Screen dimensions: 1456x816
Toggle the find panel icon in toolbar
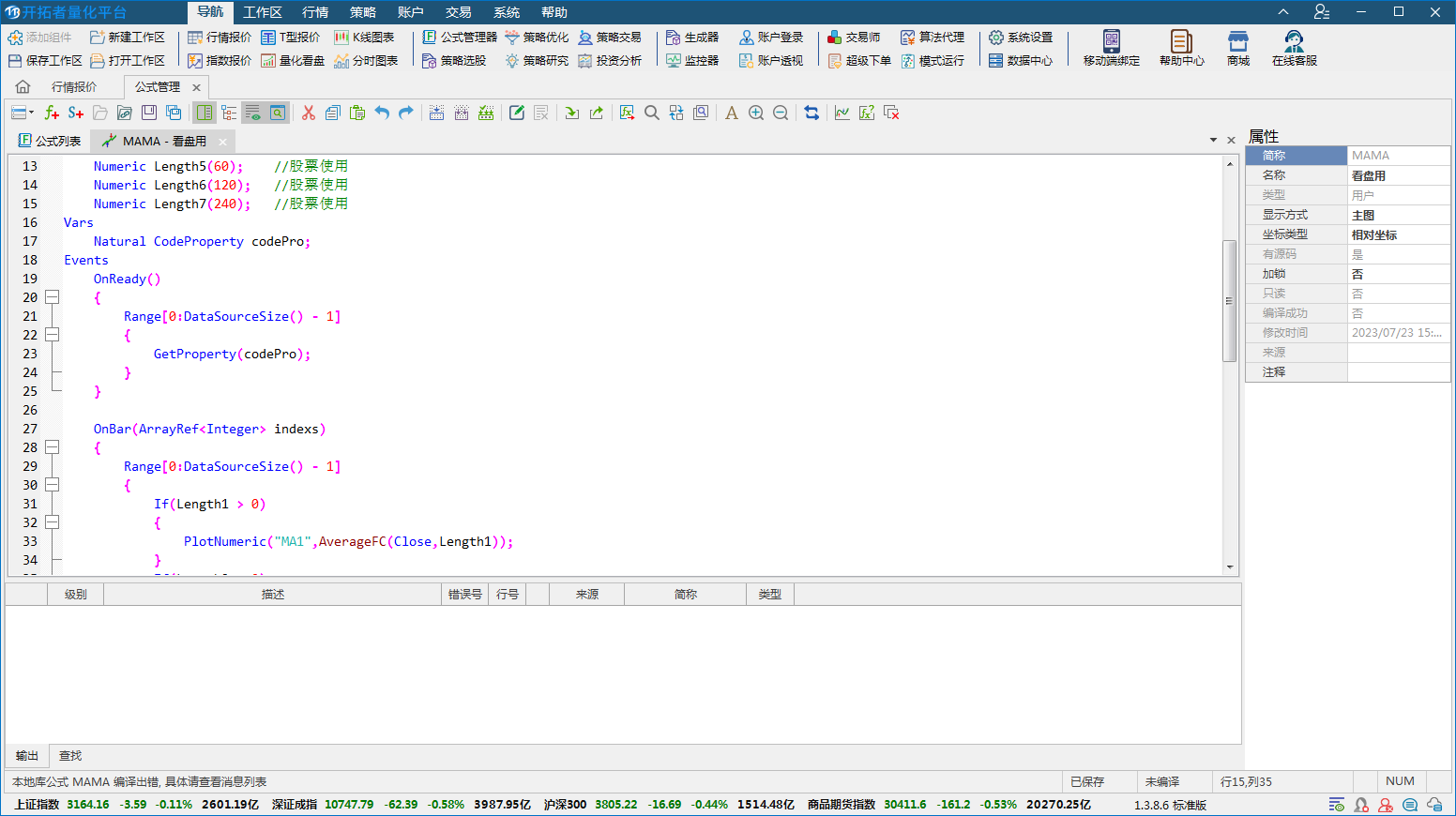278,113
